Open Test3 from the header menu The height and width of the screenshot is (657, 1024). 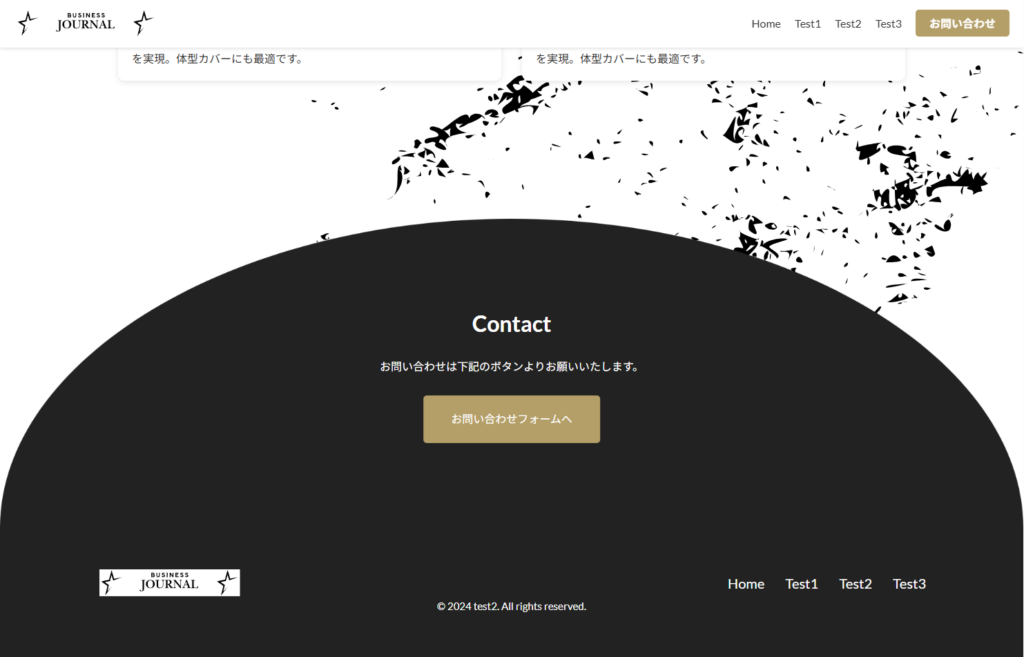(888, 24)
